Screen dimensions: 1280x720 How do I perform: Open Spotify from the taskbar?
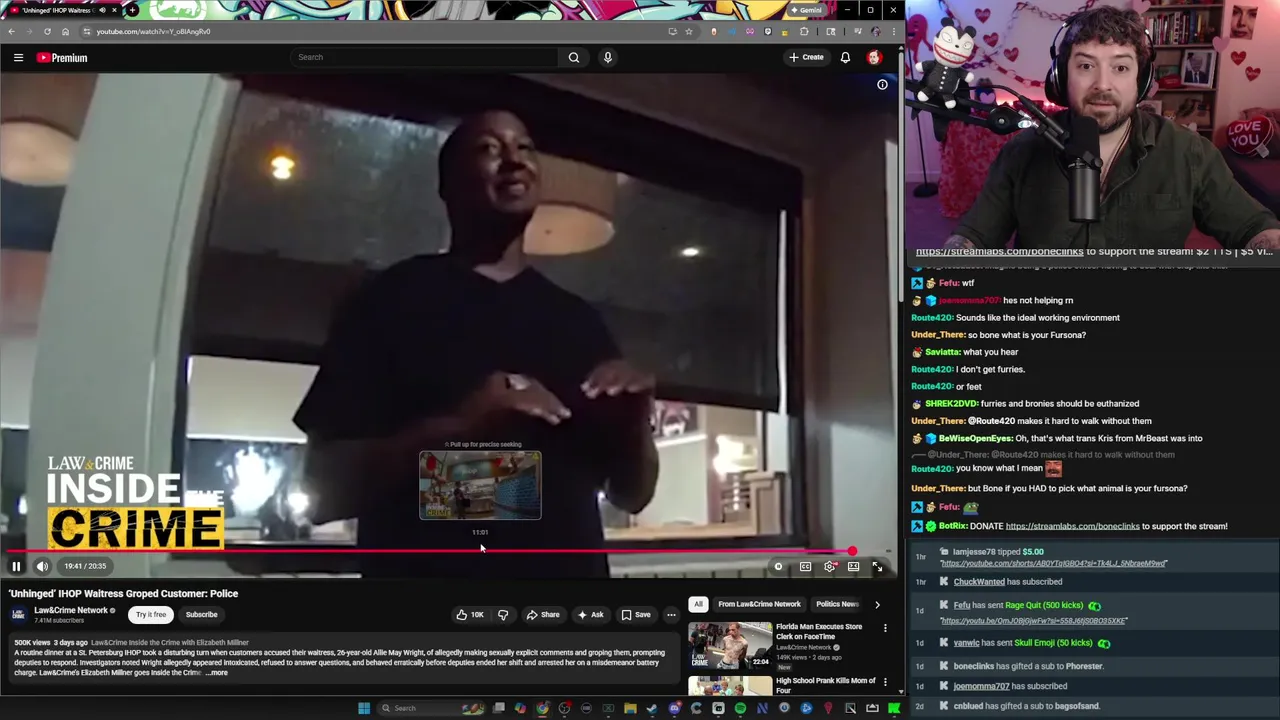click(x=740, y=708)
